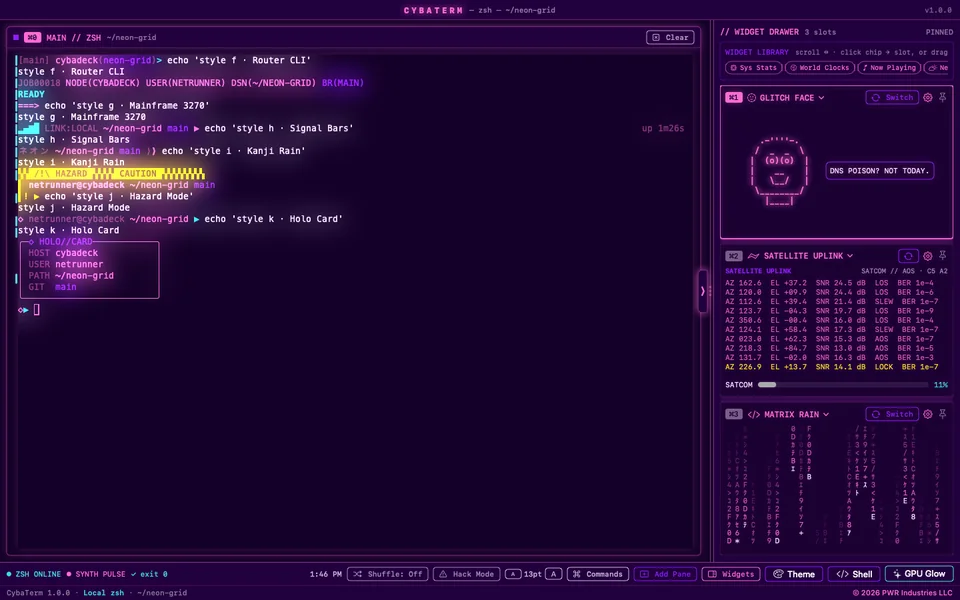Click the yellow HAZARD CAUTION banner line
Image resolution: width=960 pixels, height=600 pixels.
111,174
